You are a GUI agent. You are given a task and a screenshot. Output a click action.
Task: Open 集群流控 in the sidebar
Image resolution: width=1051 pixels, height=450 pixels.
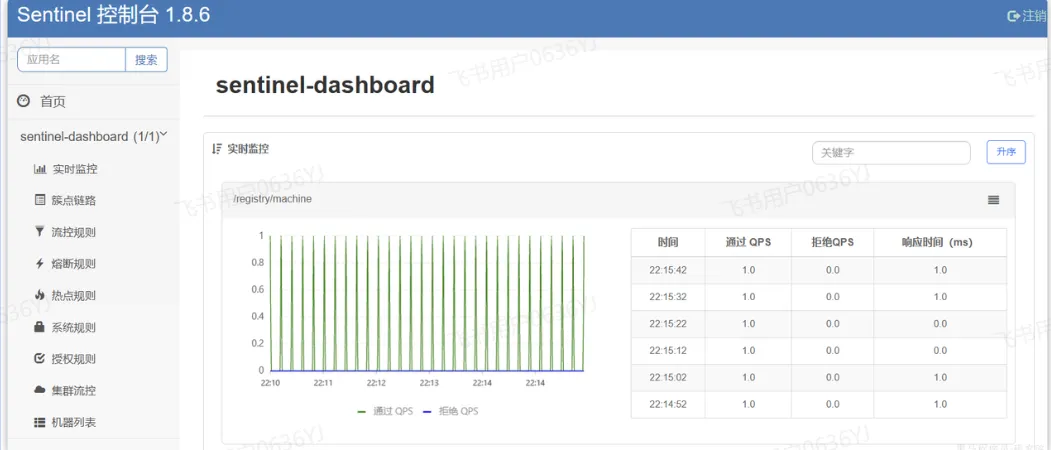74,390
